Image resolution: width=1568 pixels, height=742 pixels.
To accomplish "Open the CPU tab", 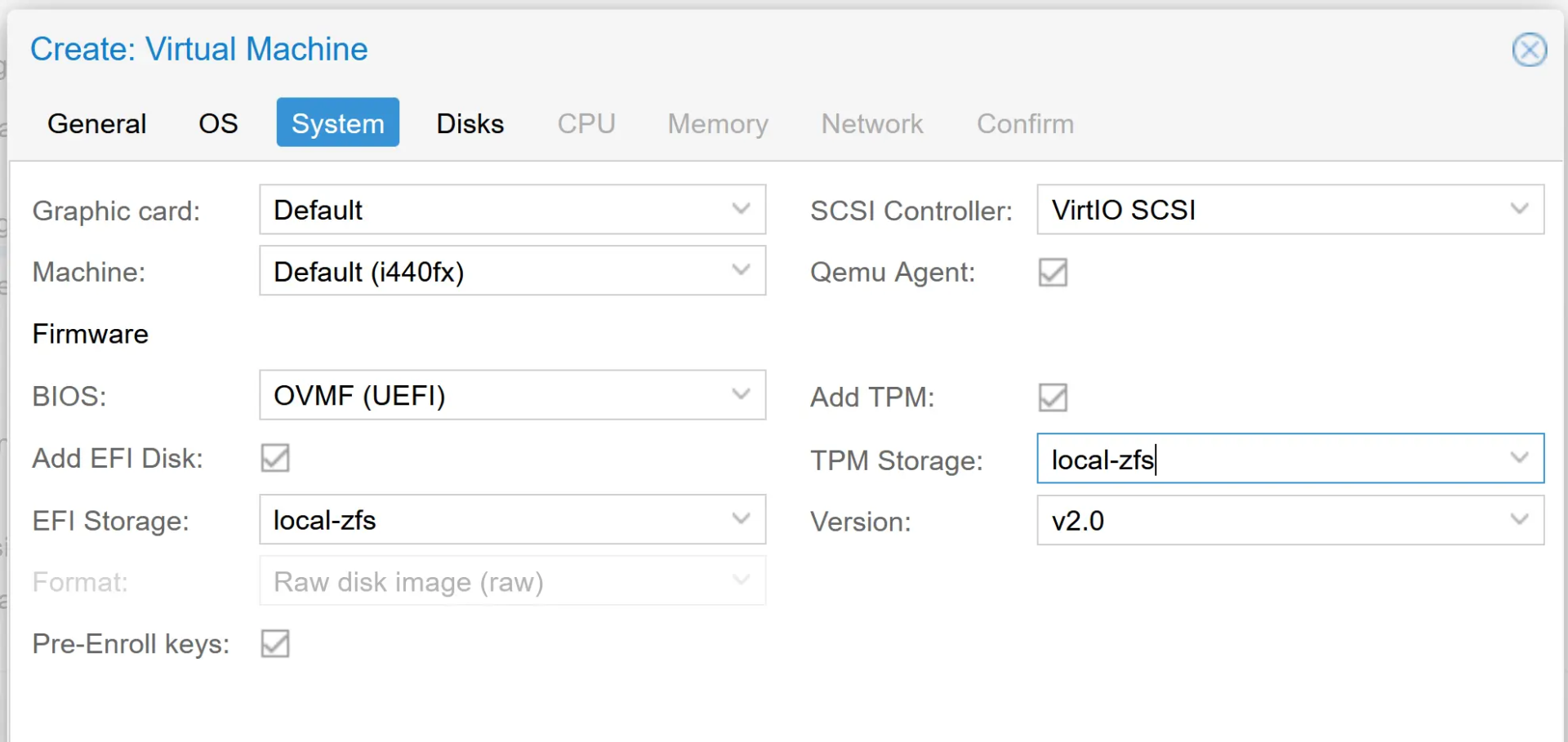I will [x=586, y=123].
